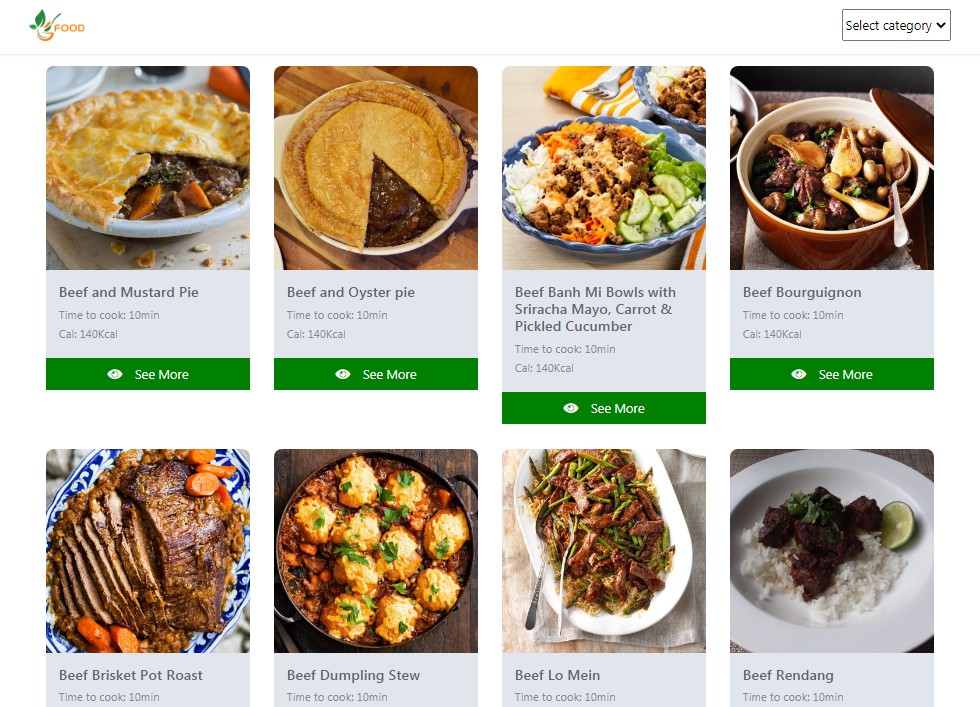
Task: Click the Beef Rendang plate image
Action: point(831,551)
